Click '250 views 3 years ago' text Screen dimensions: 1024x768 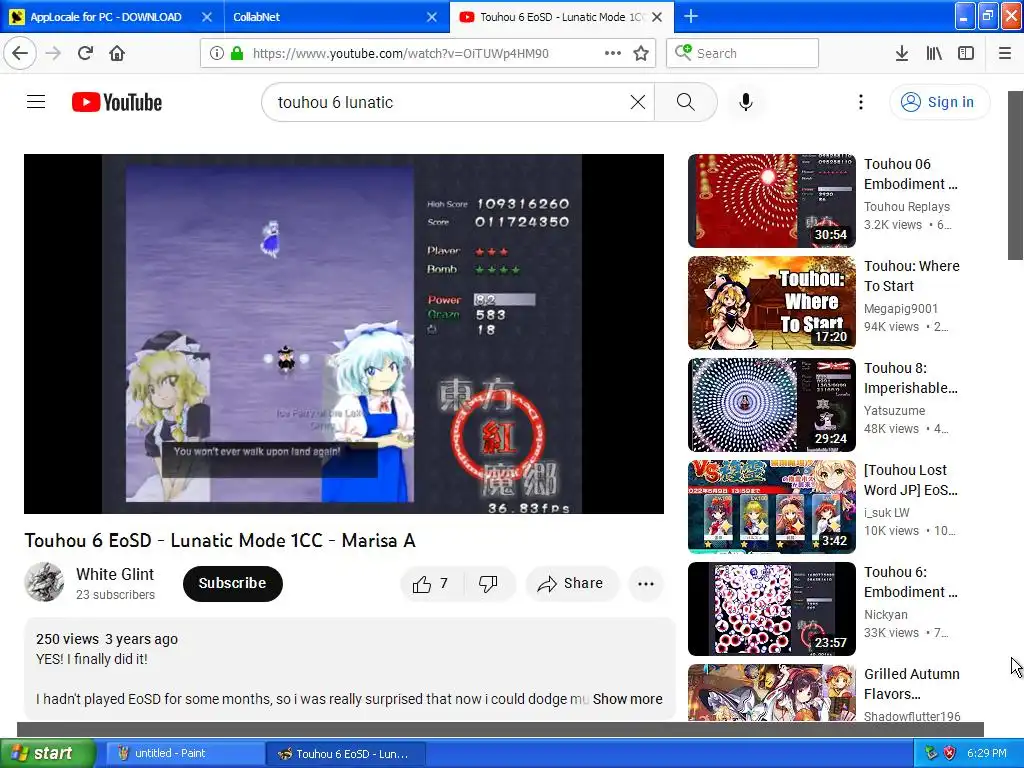click(x=106, y=639)
